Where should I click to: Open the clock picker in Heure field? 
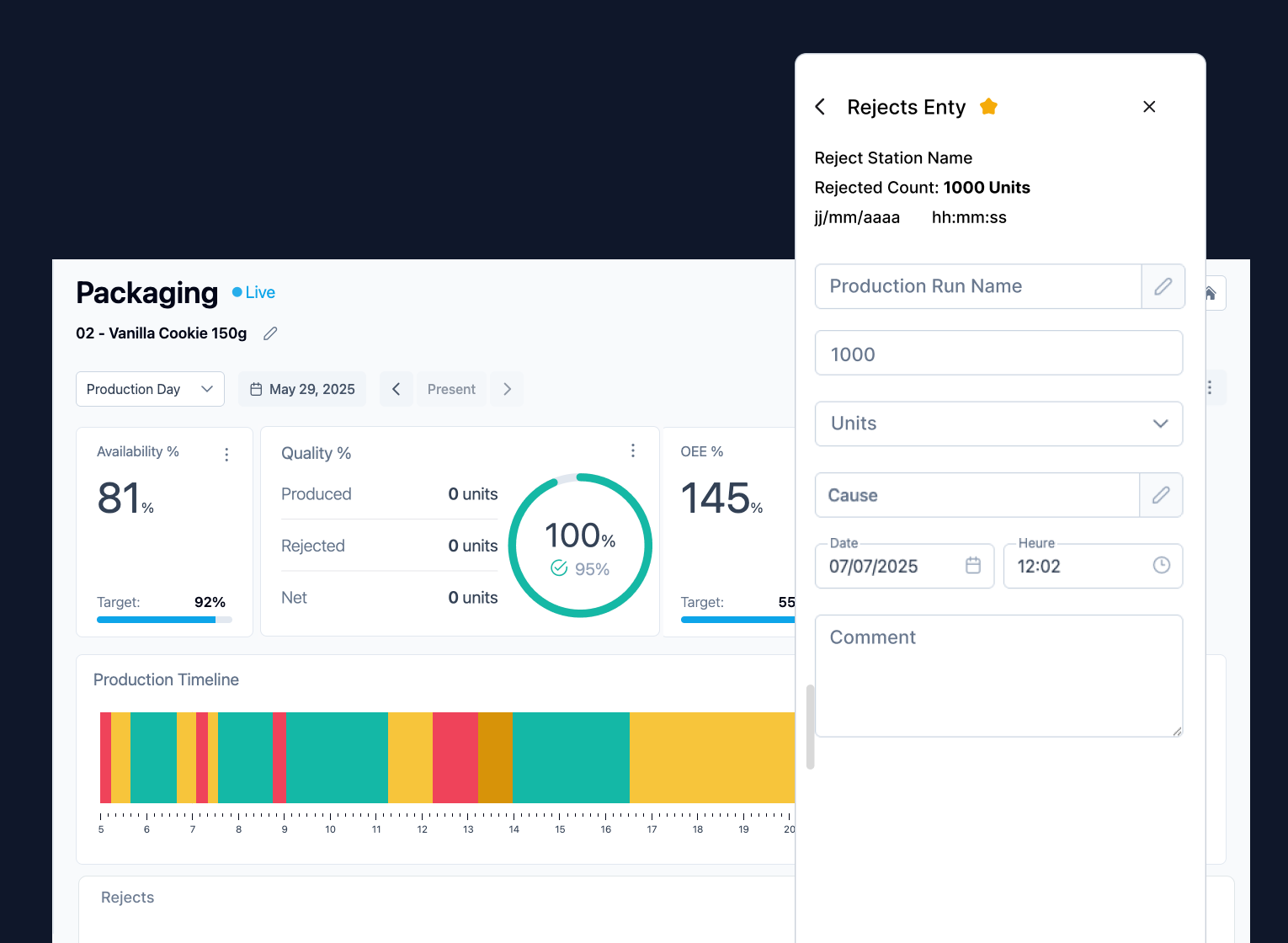pyautogui.click(x=1162, y=565)
